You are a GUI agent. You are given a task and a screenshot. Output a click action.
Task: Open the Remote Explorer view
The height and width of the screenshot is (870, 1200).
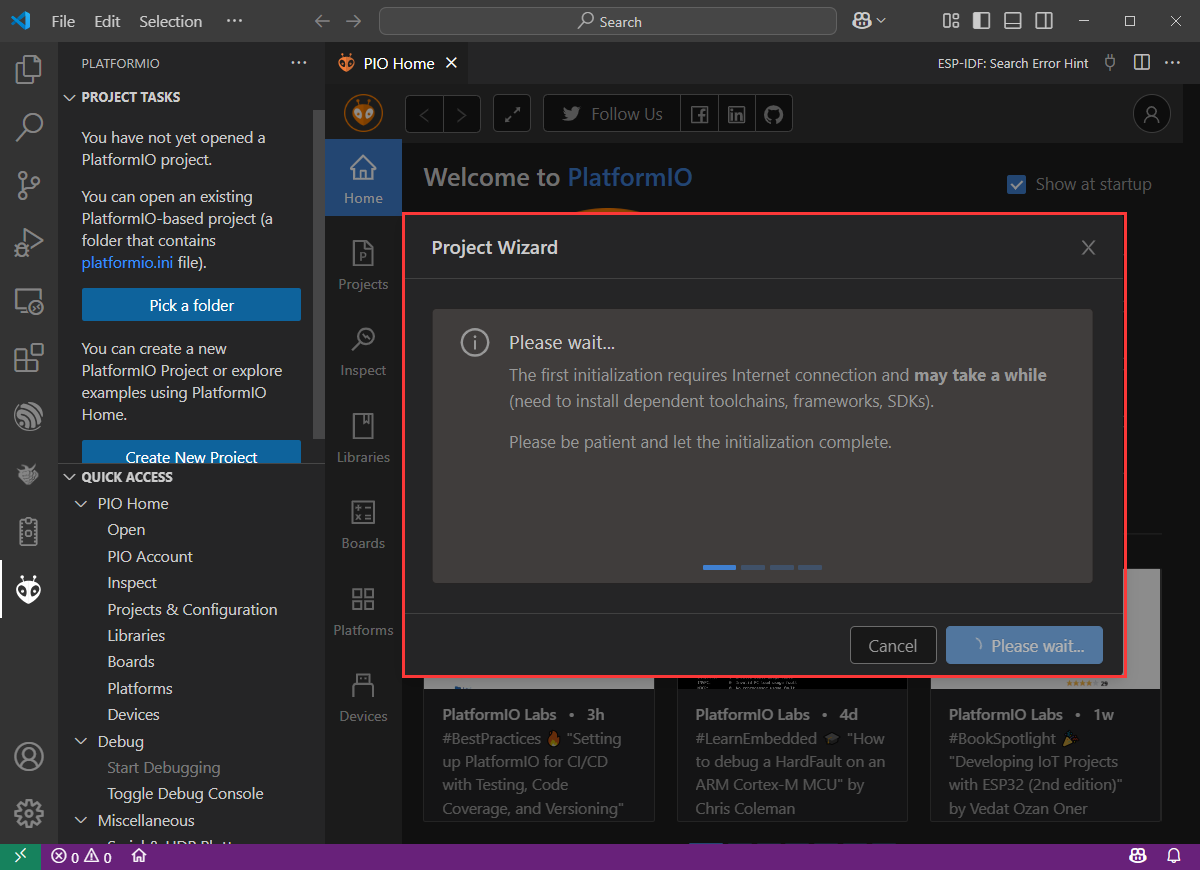29,301
